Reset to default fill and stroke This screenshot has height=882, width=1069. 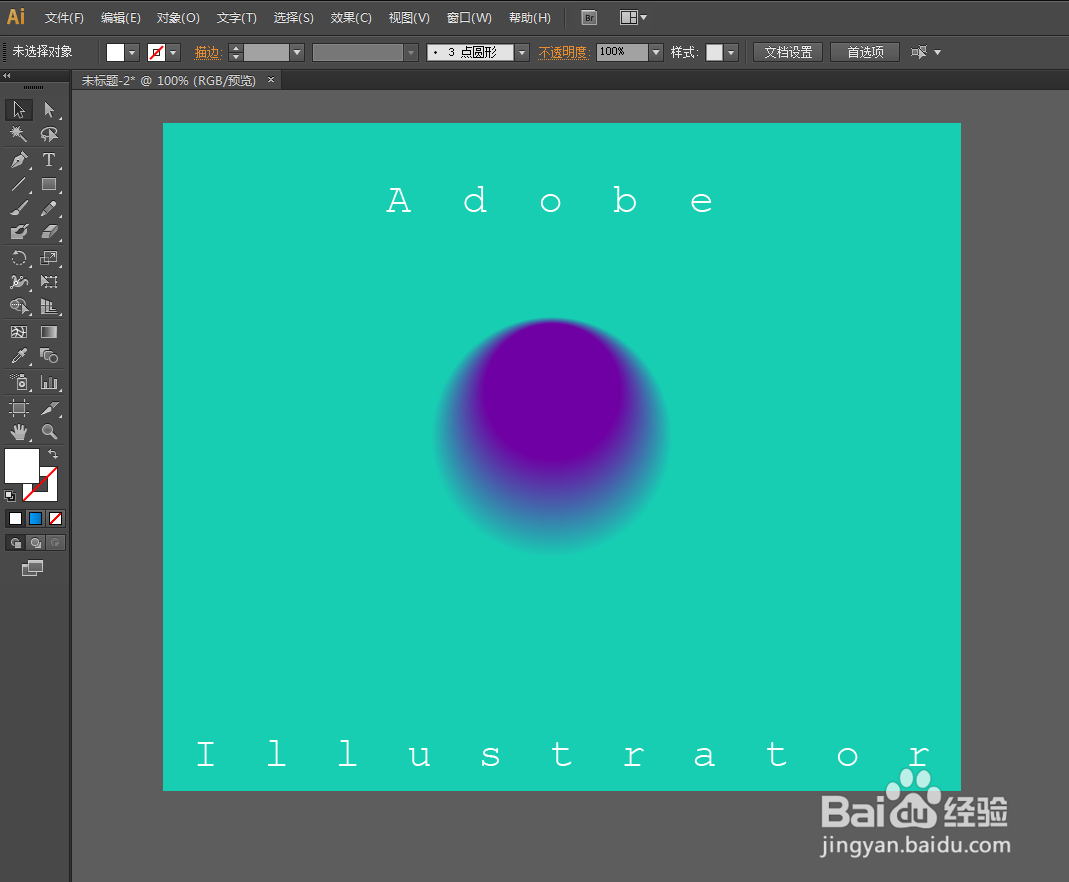click(x=10, y=496)
